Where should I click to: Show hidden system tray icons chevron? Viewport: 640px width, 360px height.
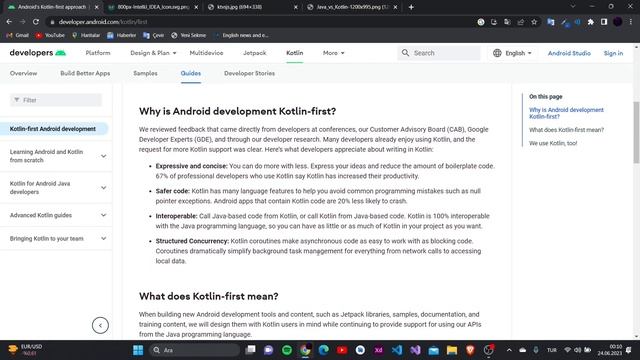[x=509, y=350]
